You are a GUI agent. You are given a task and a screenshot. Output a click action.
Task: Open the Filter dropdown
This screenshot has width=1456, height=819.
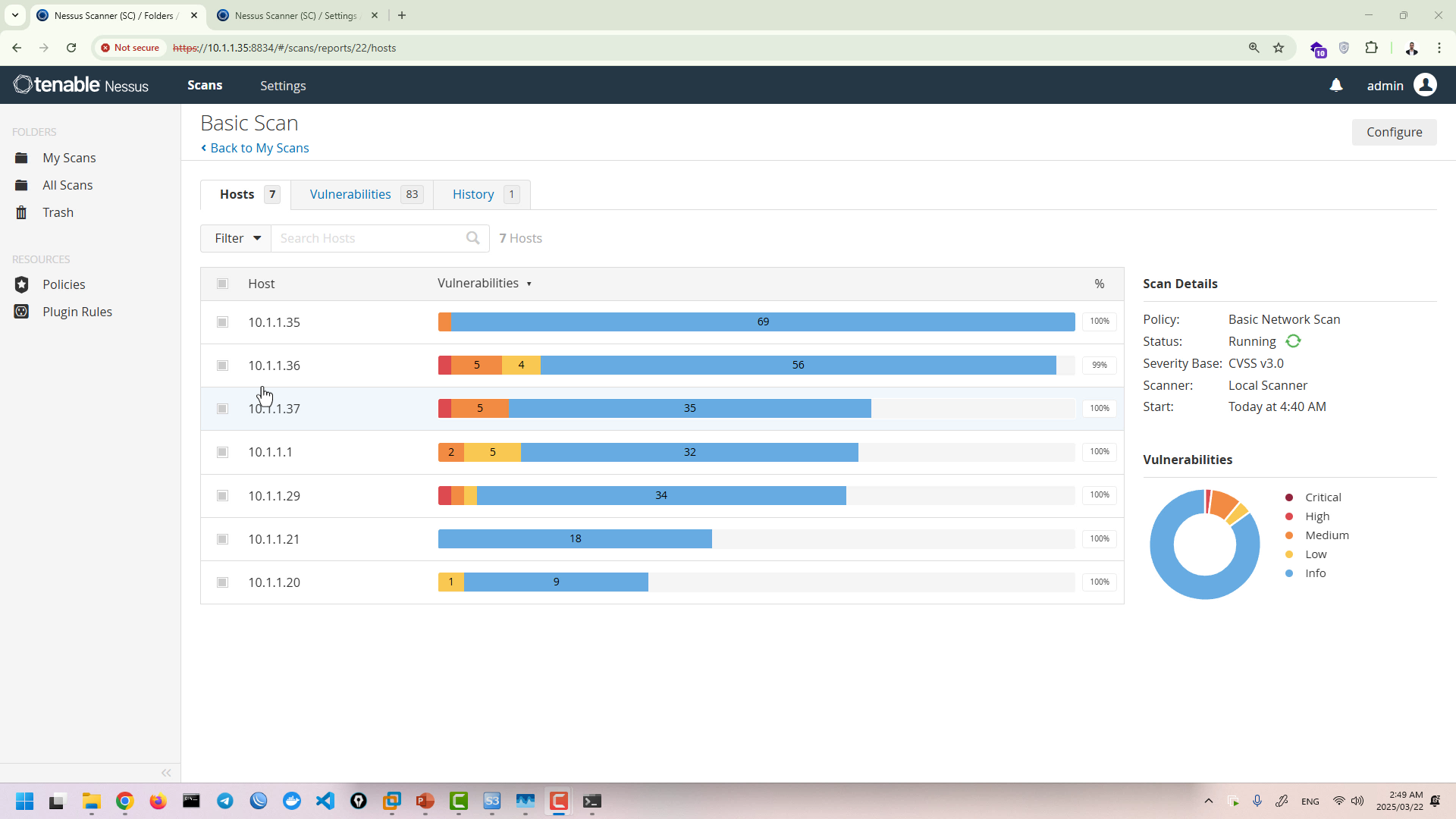click(236, 238)
